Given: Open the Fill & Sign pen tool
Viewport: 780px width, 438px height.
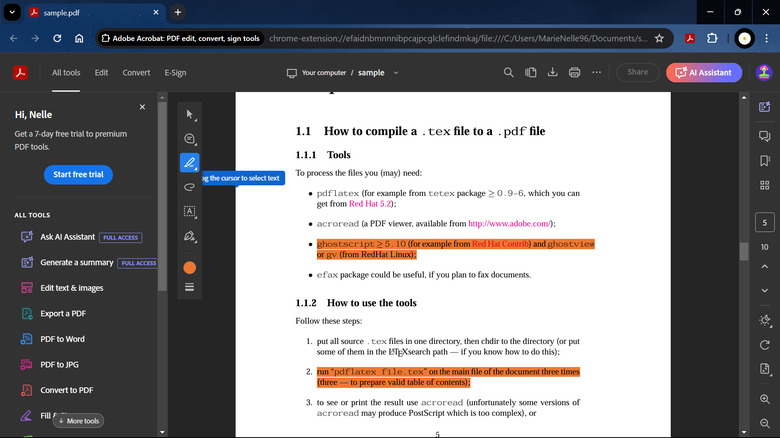Looking at the screenshot, I should click(189, 237).
